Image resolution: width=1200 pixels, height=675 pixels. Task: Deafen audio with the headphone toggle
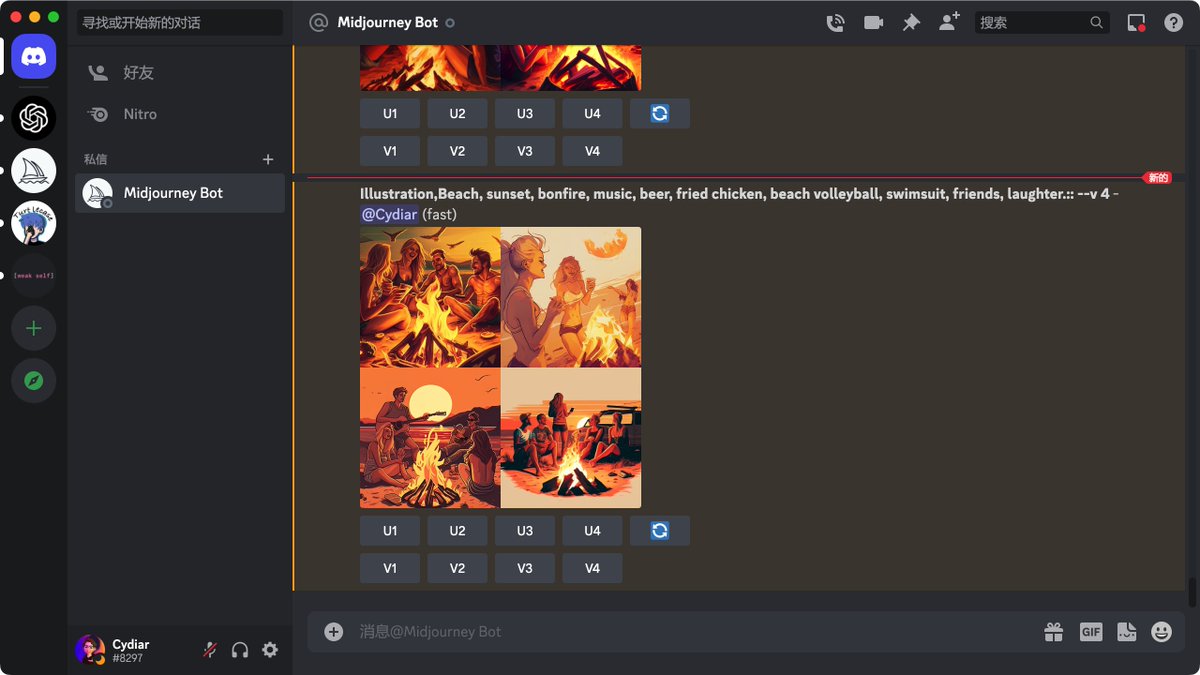(239, 649)
